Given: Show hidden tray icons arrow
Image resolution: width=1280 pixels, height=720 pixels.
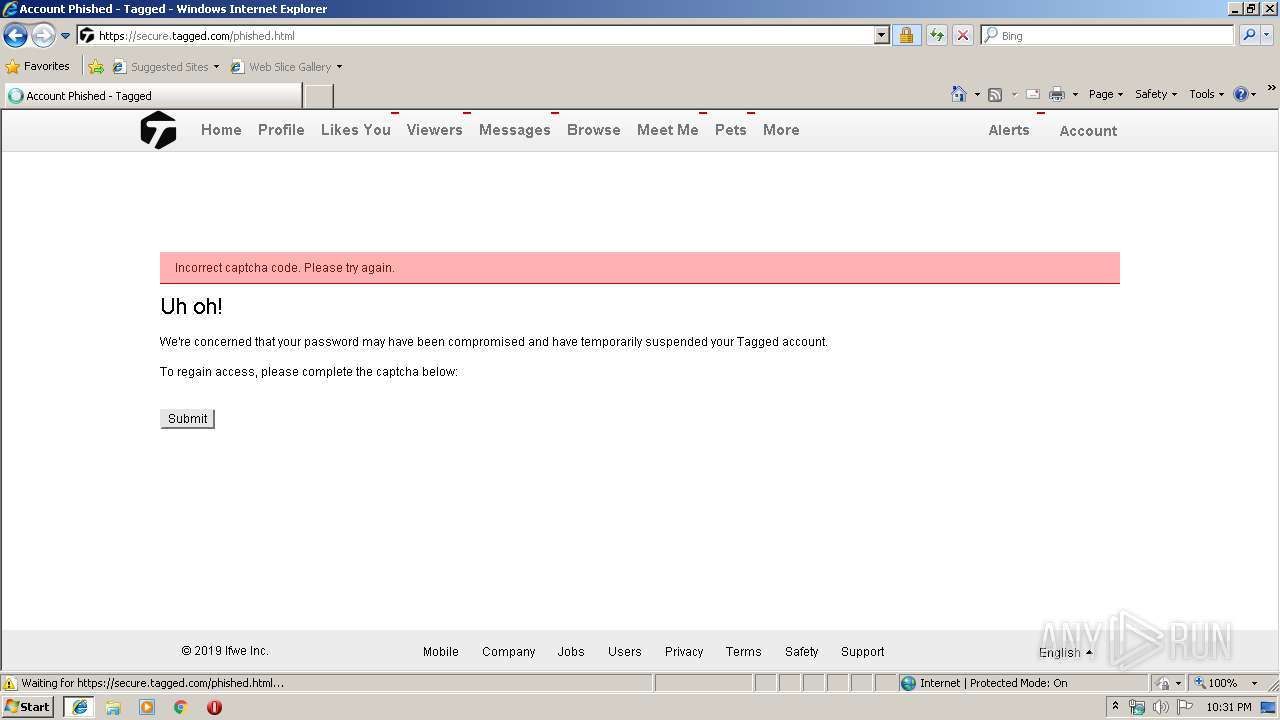Looking at the screenshot, I should point(1115,706).
